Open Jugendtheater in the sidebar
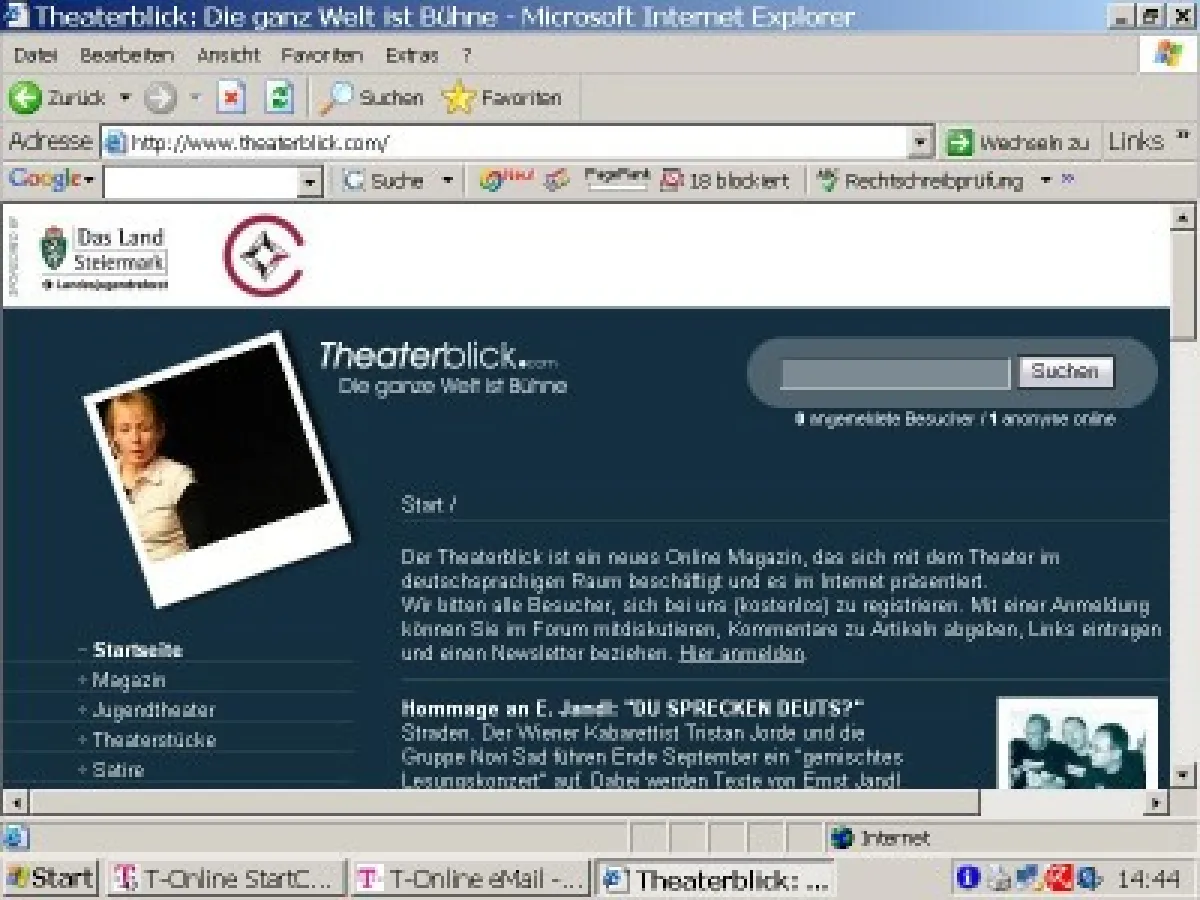This screenshot has width=1200, height=900. point(153,710)
